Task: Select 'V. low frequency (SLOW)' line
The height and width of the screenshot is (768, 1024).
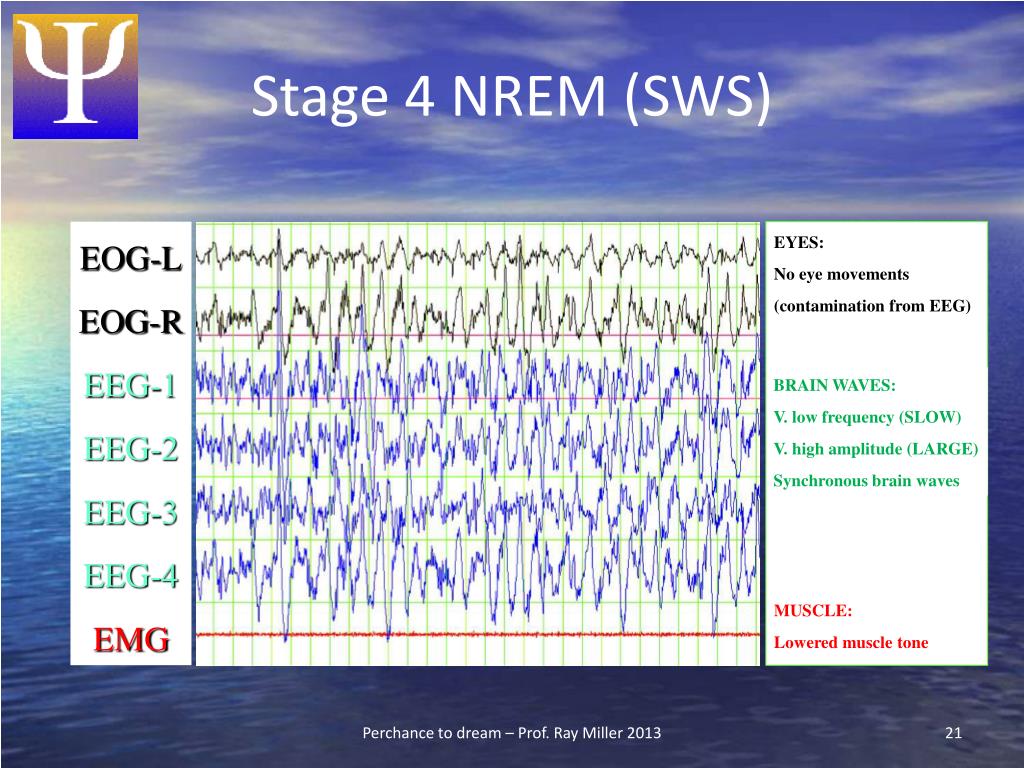Action: coord(867,417)
